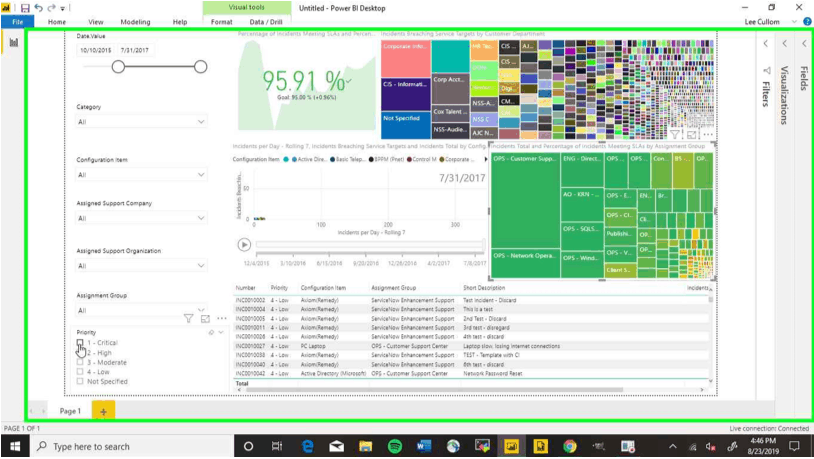Viewport: 814px width, 459px height.
Task: Click the start date field 10/10/2015
Action: pyautogui.click(x=96, y=50)
